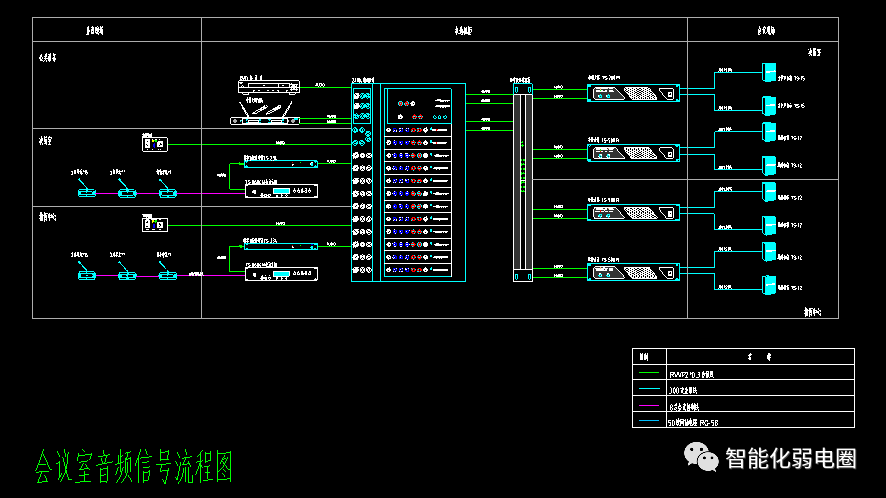Click the wall panel symbol in the middle room row
The width and height of the screenshot is (886, 498).
click(x=154, y=144)
